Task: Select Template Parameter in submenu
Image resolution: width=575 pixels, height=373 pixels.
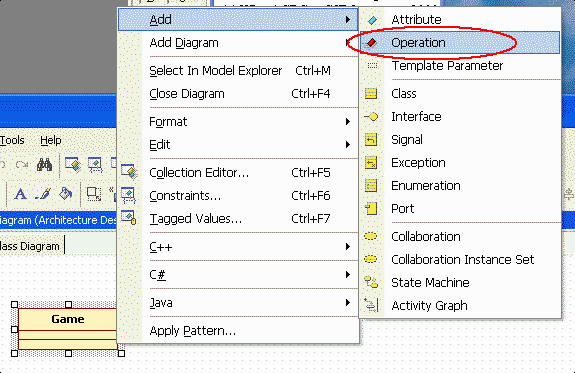Action: [460, 66]
